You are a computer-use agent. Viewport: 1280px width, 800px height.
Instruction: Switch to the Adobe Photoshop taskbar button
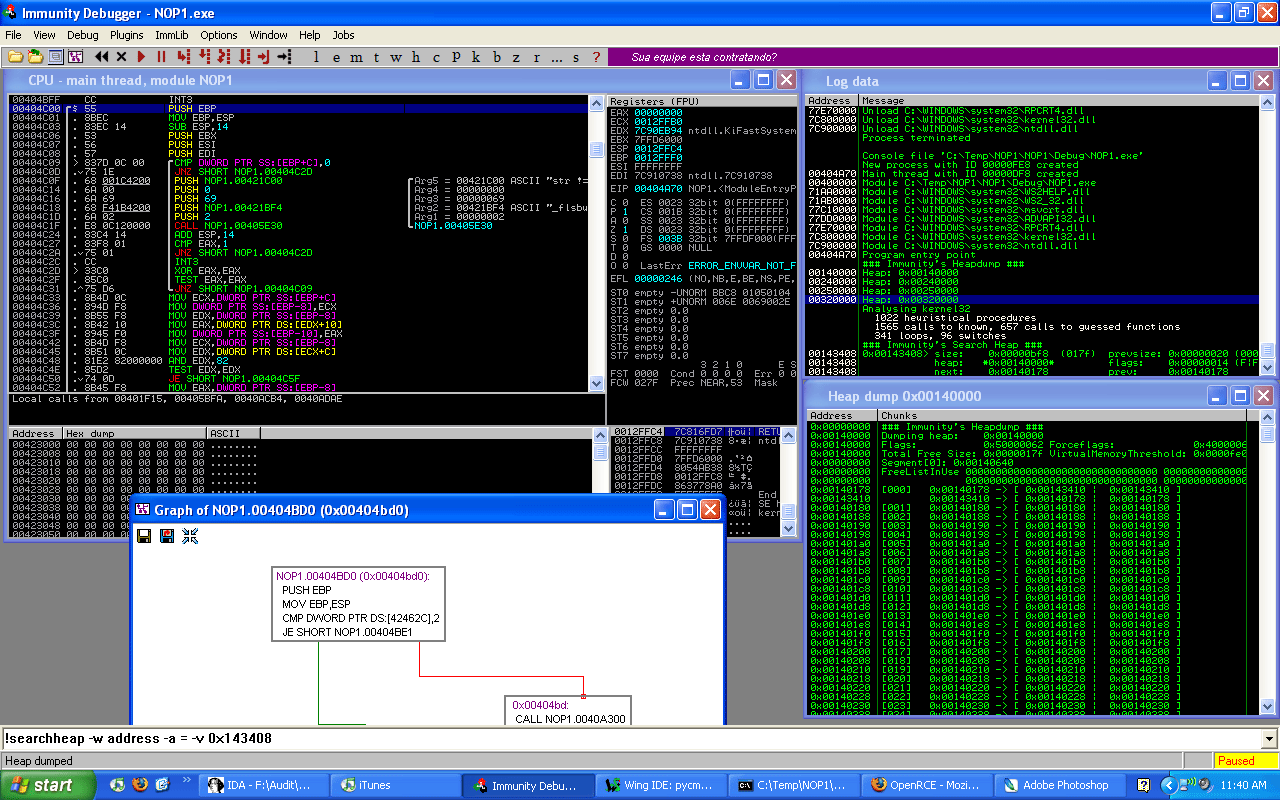[1058, 785]
